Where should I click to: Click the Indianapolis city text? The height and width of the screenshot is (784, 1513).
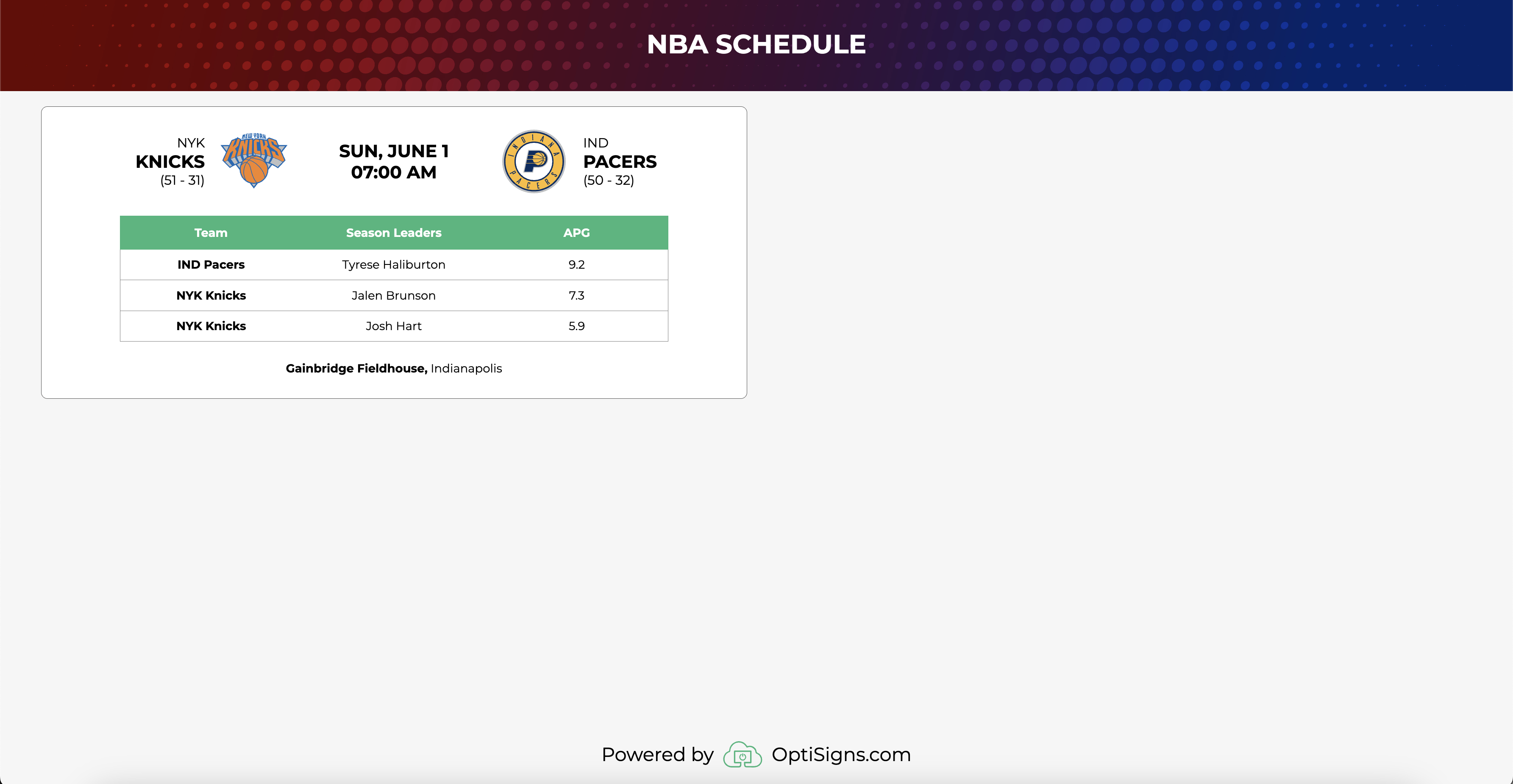click(466, 369)
